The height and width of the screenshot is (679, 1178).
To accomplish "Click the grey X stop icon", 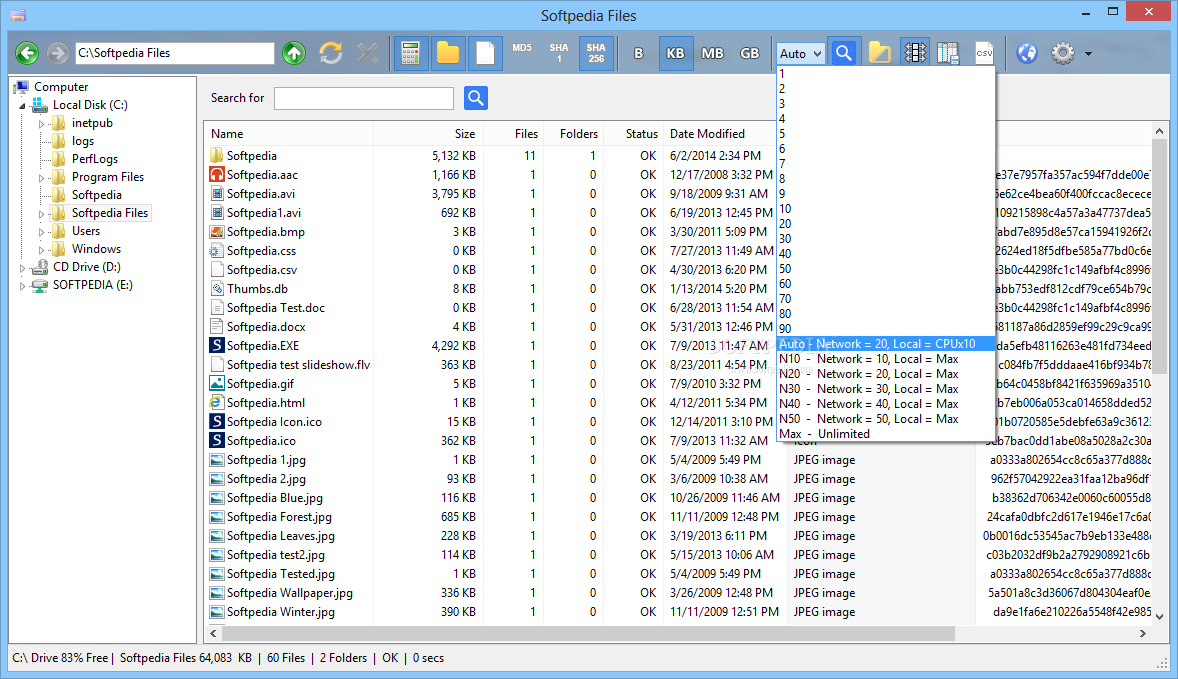I will point(367,53).
